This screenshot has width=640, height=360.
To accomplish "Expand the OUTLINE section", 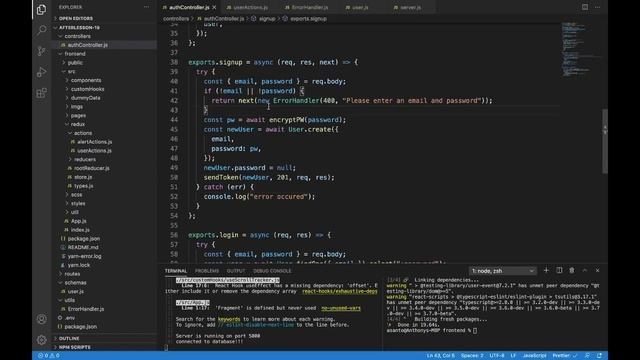I will coord(69,338).
